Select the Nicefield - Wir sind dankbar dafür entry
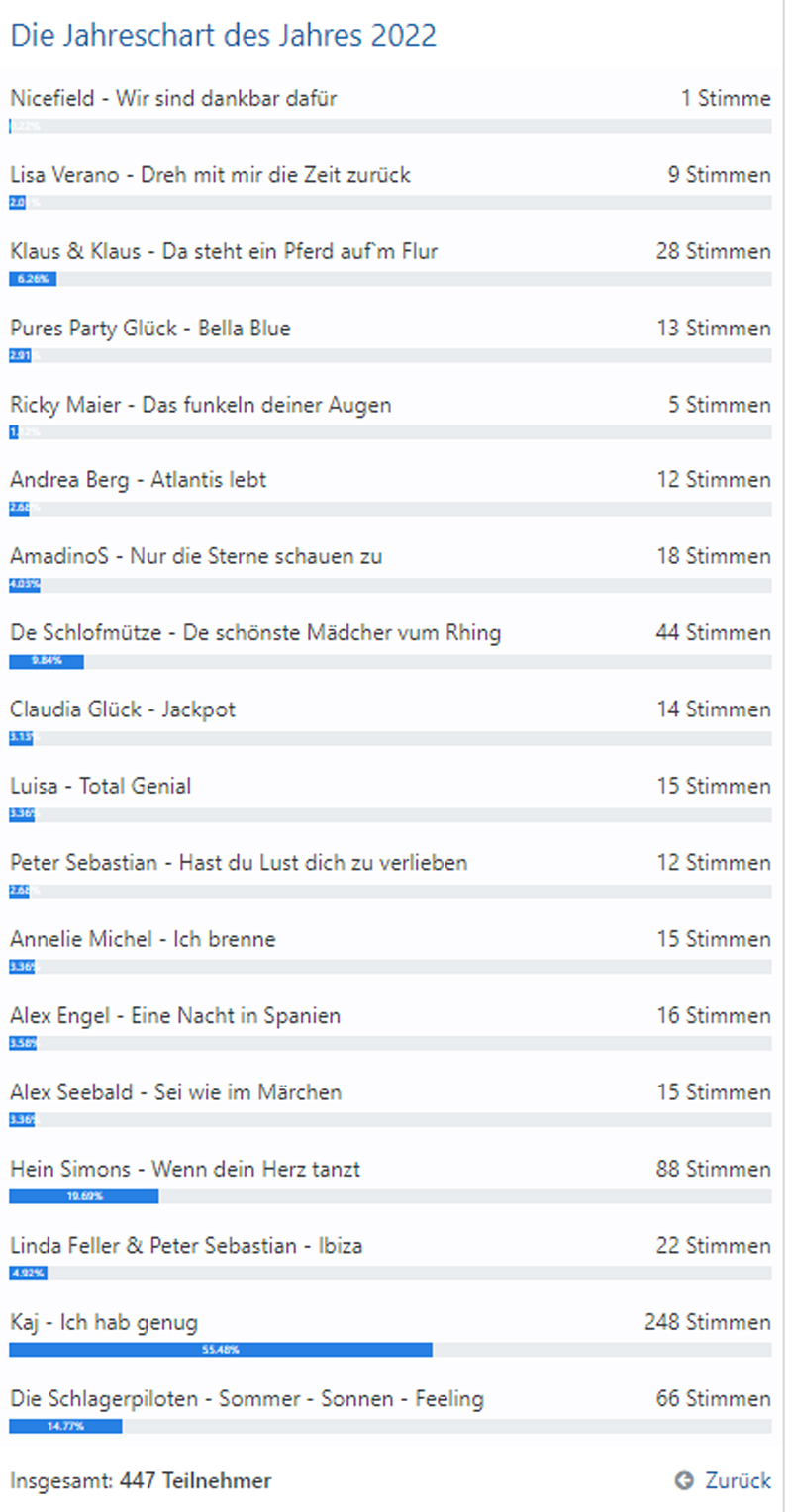This screenshot has height=1512, width=792. (173, 98)
